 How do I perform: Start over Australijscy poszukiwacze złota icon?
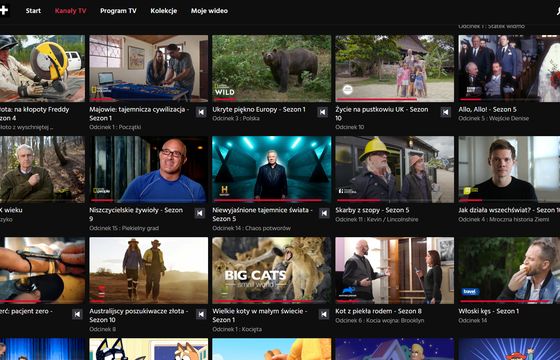(201, 314)
